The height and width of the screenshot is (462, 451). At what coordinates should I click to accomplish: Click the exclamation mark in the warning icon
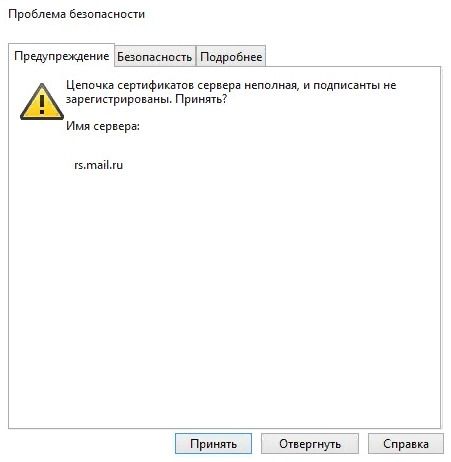pyautogui.click(x=42, y=105)
